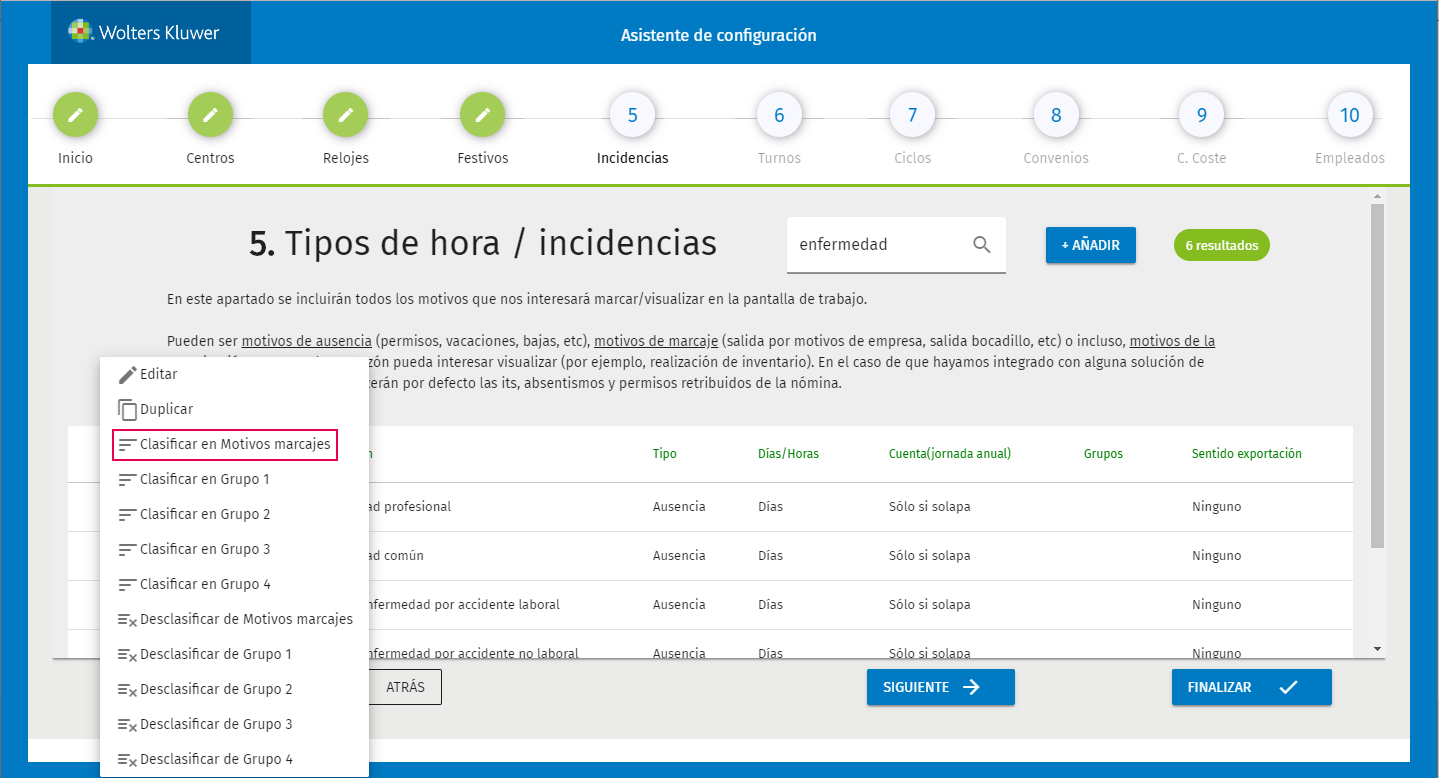Go to the Festivos step pencil icon
Viewport: 1439px width, 778px height.
coord(482,115)
